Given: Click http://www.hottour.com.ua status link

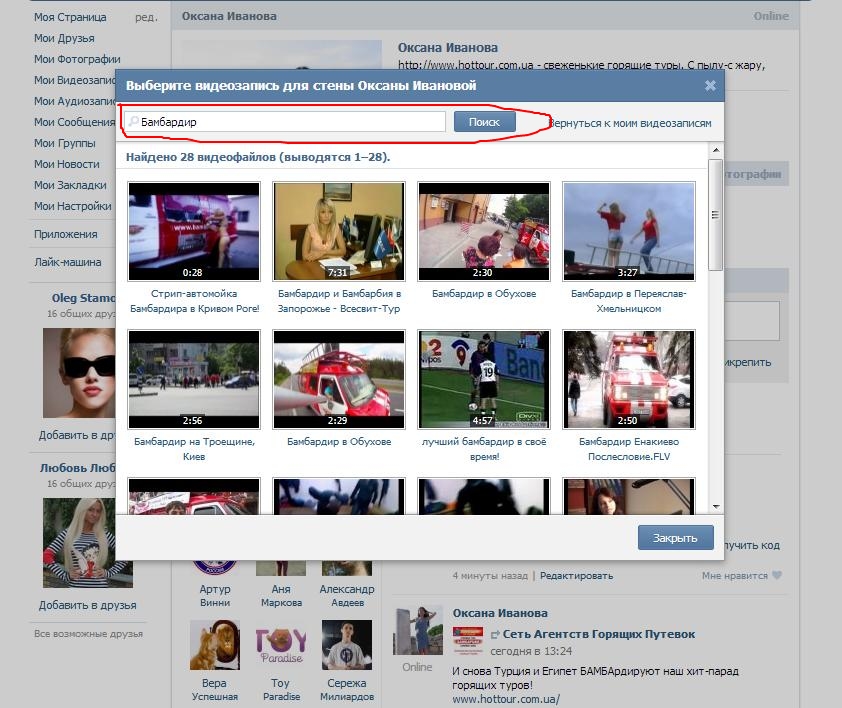Looking at the screenshot, I should click(466, 65).
